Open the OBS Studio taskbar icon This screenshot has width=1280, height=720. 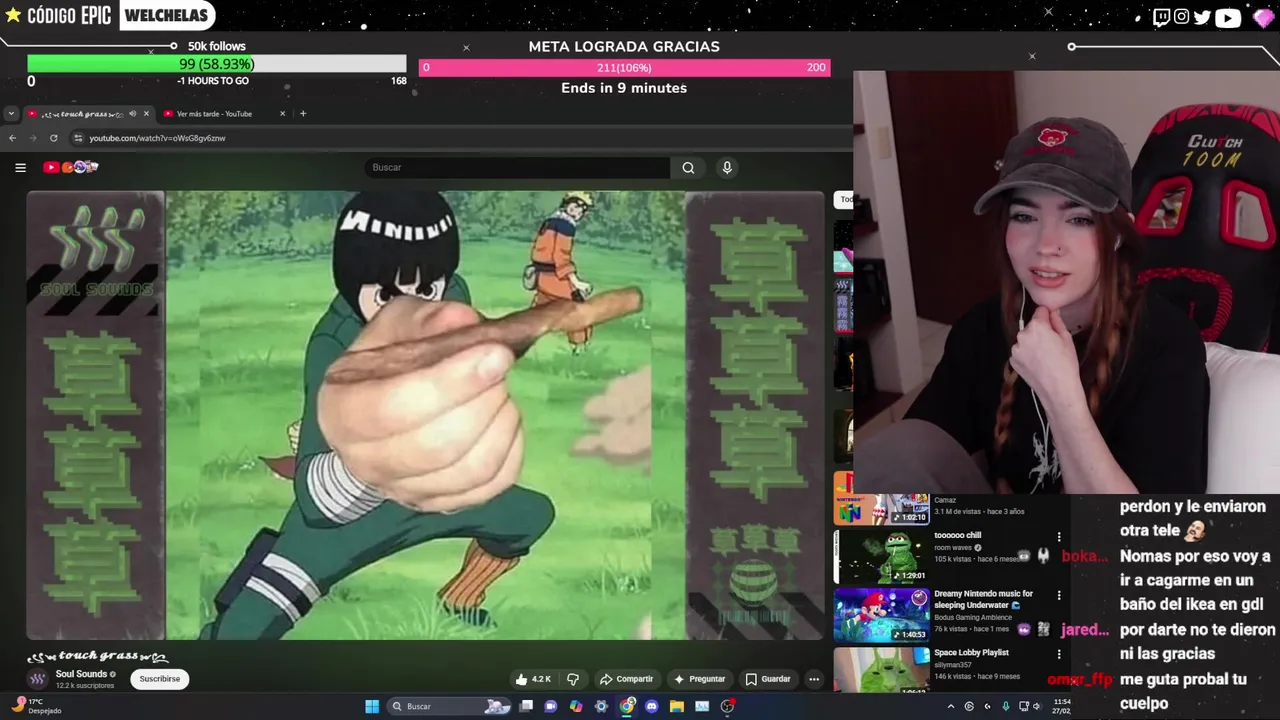(728, 706)
